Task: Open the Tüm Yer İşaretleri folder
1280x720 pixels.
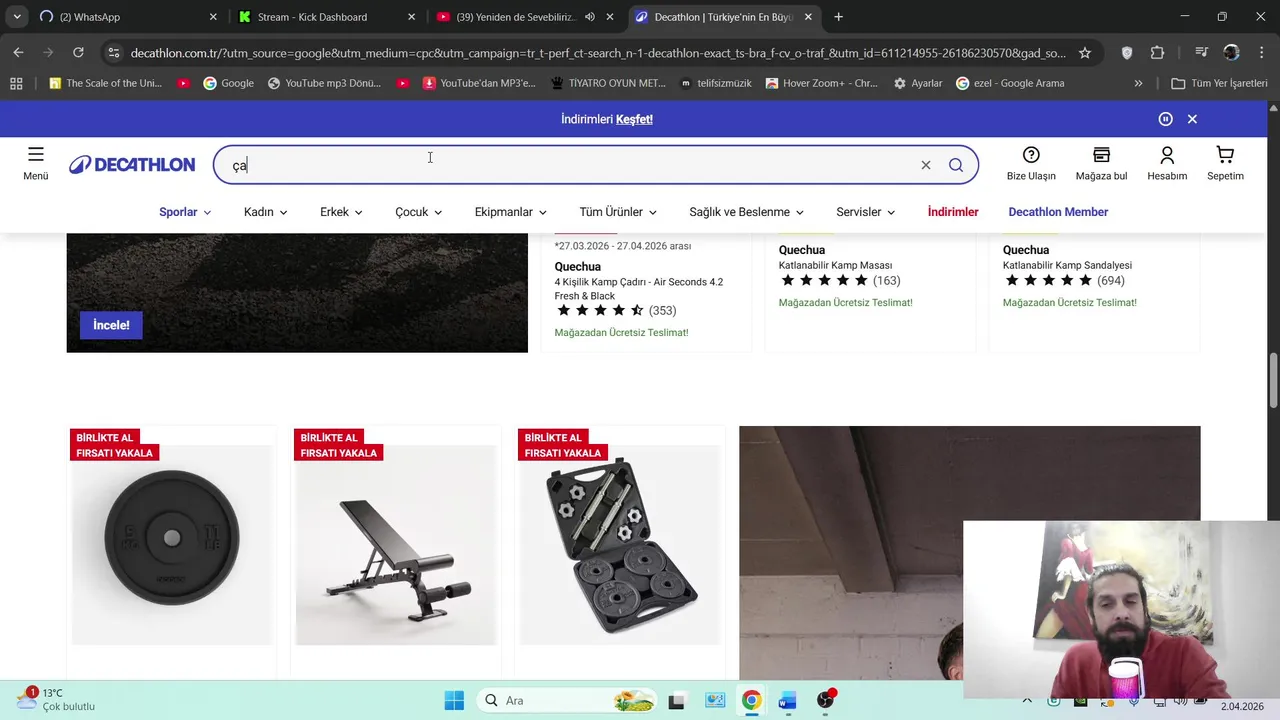Action: (x=1219, y=83)
